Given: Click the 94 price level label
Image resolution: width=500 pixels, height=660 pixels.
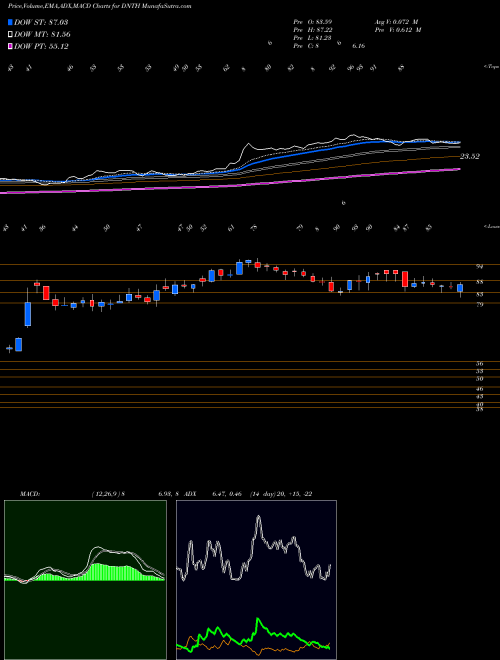Looking at the screenshot, I should (479, 266).
